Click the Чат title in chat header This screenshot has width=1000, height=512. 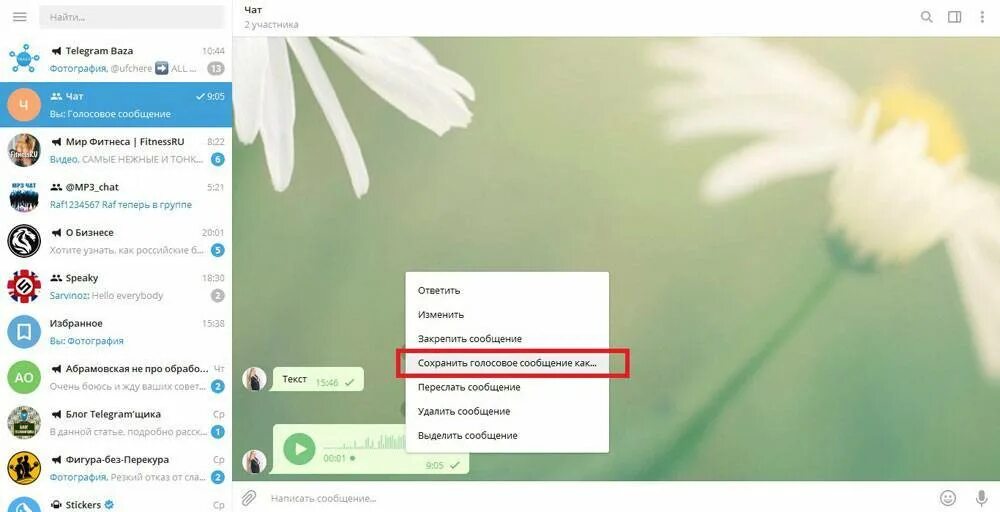pos(253,10)
